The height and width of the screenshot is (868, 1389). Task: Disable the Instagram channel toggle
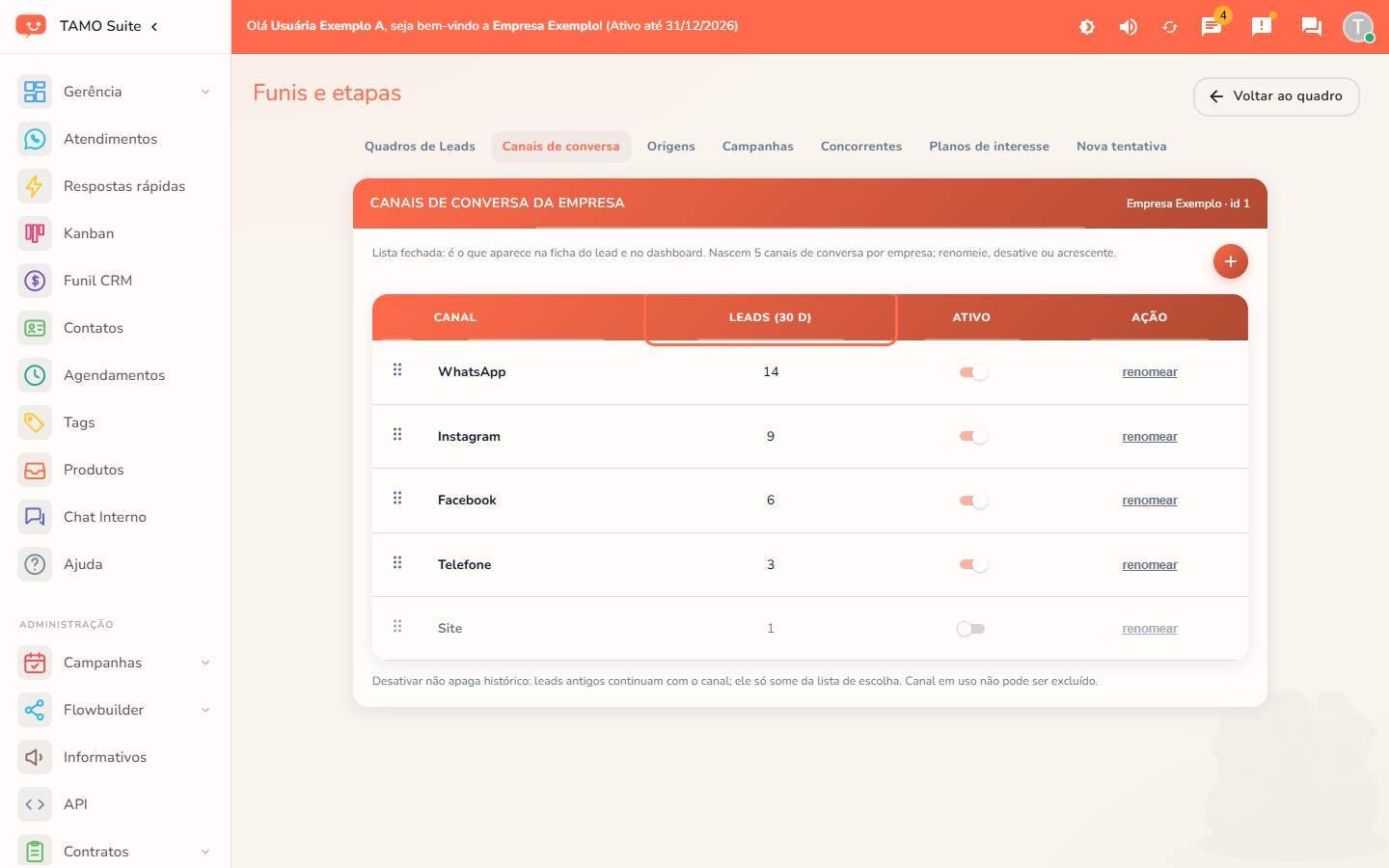point(972,437)
